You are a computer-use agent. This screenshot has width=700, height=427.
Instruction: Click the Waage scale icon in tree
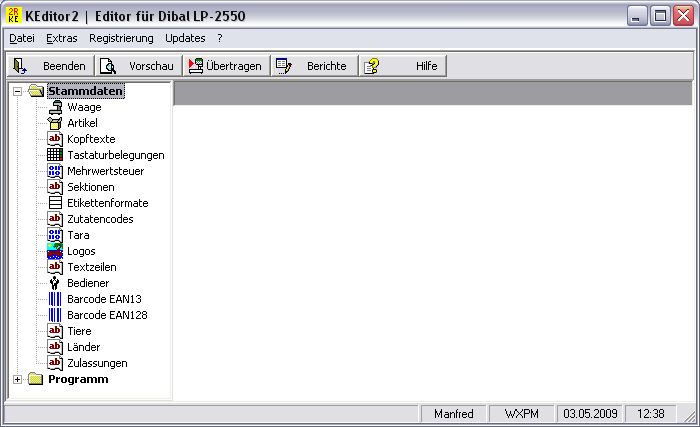(x=55, y=107)
